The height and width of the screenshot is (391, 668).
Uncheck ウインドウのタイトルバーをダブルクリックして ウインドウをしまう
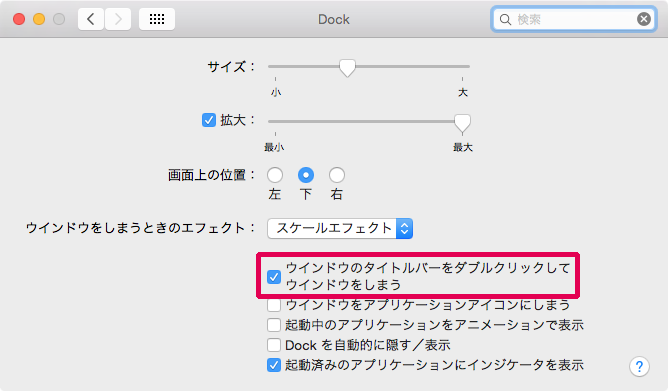pyautogui.click(x=274, y=277)
